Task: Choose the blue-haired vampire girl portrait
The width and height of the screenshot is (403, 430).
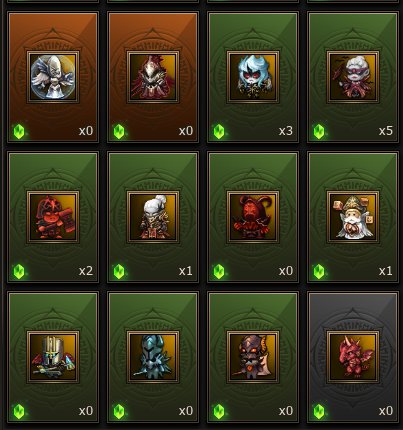Action: coord(253,77)
